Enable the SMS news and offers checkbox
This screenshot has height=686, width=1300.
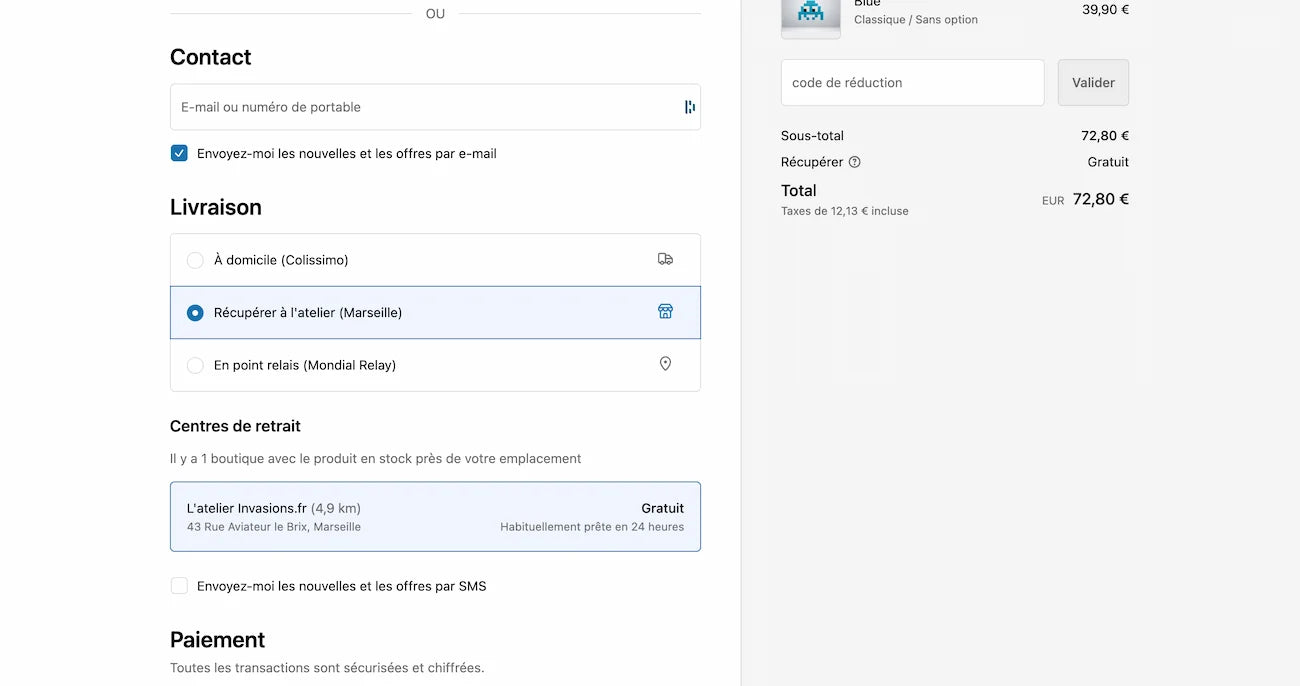[x=179, y=586]
